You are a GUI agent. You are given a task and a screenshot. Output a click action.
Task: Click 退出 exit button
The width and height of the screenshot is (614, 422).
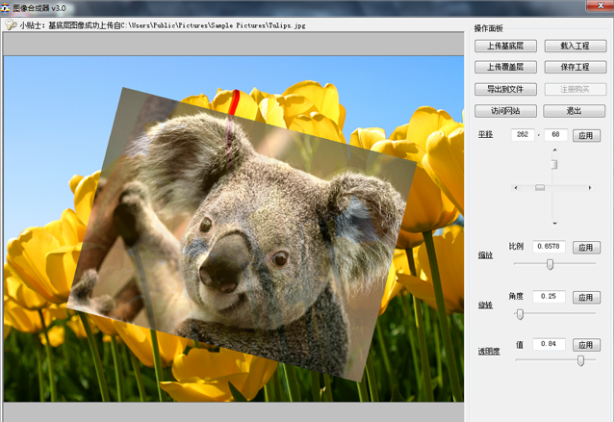(x=574, y=111)
